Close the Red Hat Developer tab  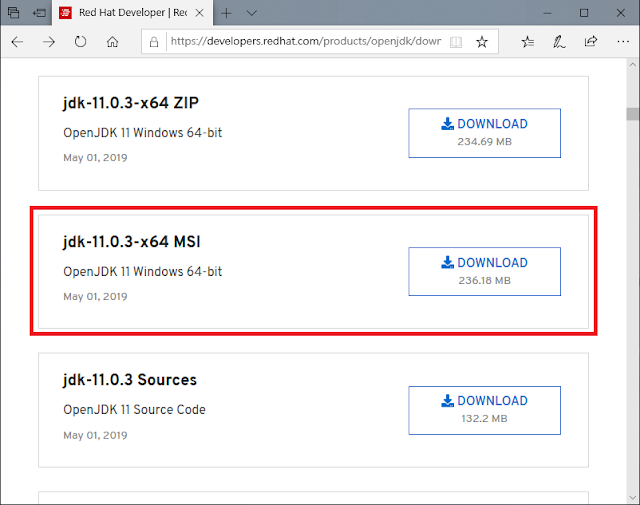(x=200, y=13)
